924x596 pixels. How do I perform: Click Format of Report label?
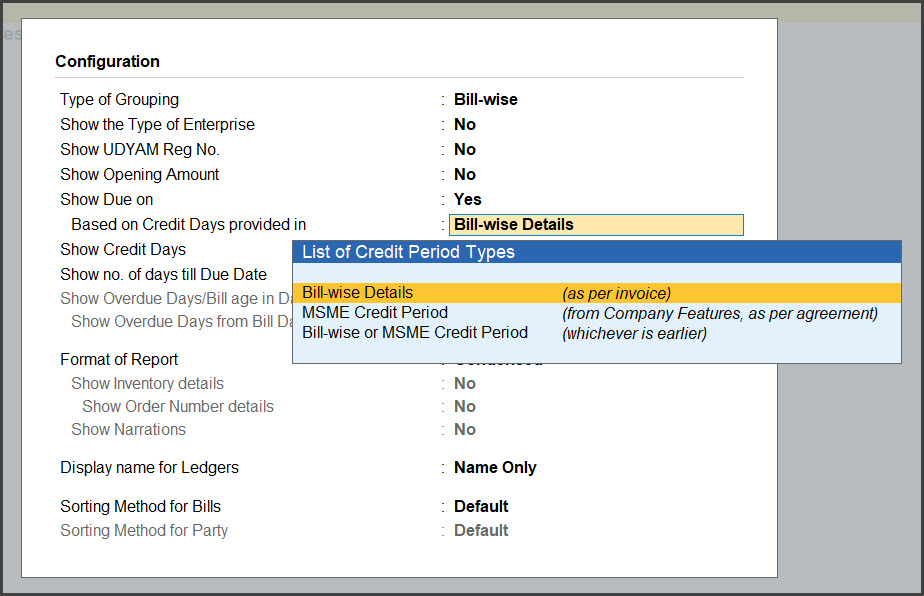point(119,359)
